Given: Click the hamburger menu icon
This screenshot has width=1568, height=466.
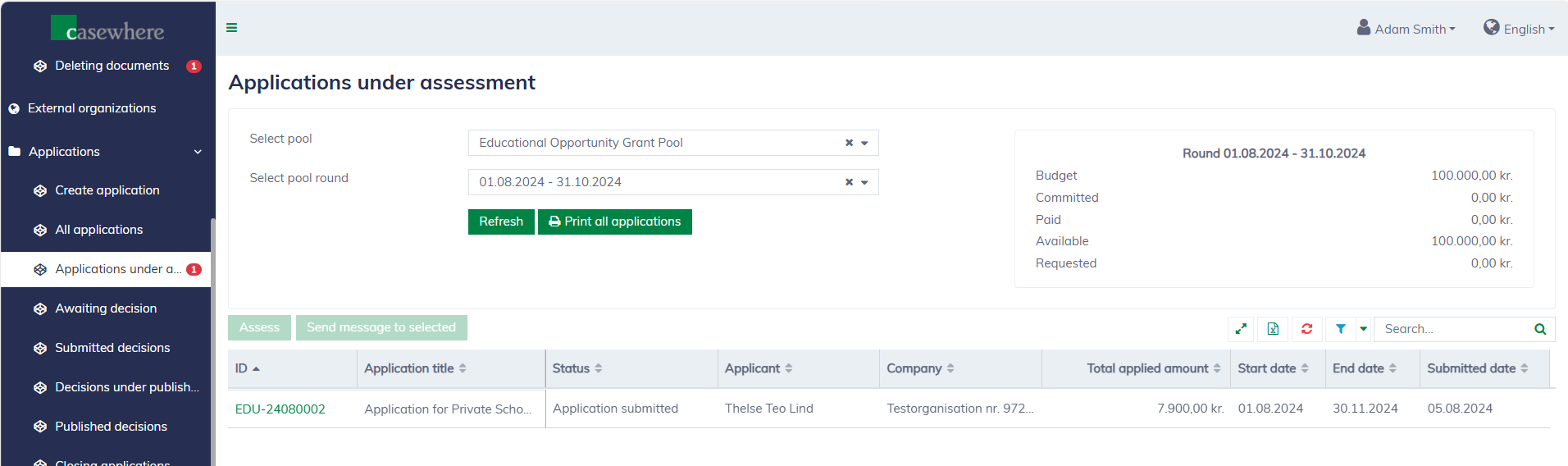Looking at the screenshot, I should click(232, 28).
